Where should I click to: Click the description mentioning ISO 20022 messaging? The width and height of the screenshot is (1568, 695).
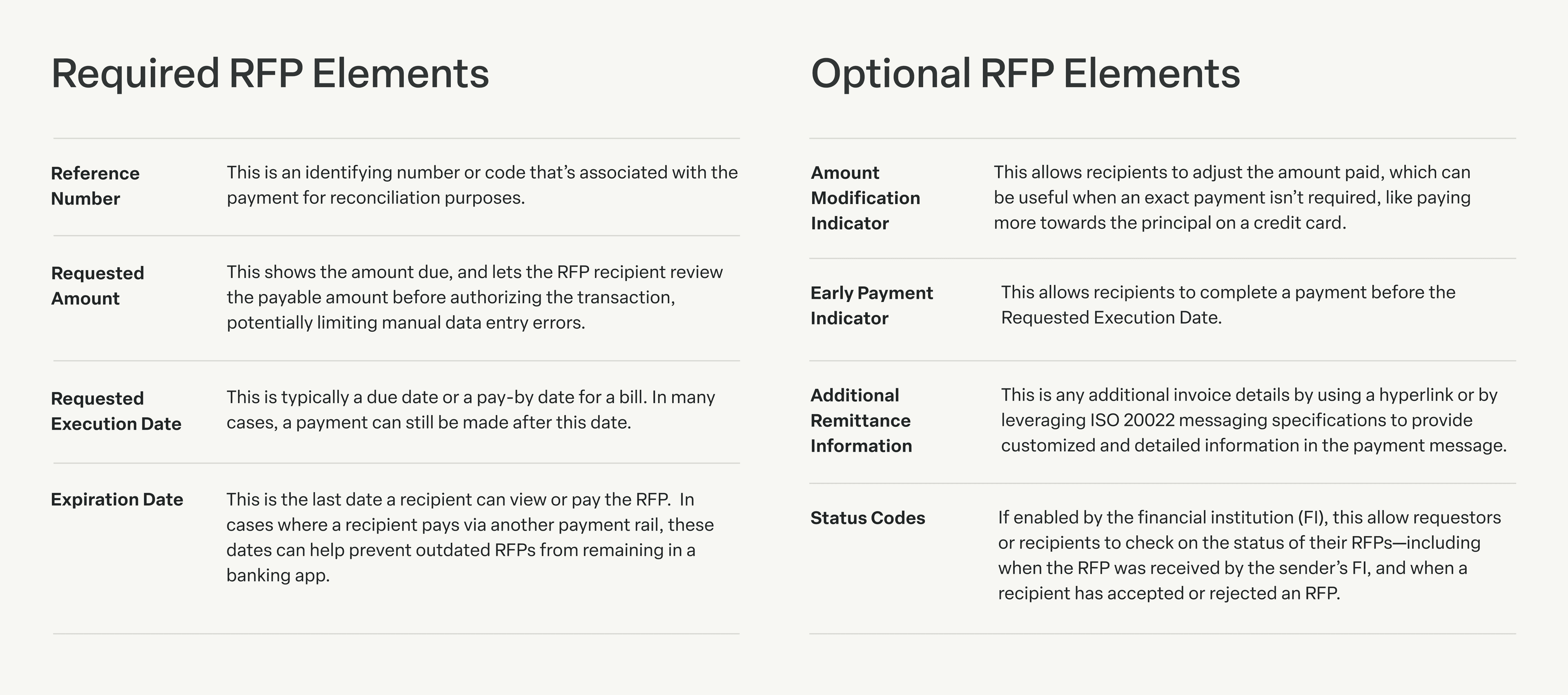click(x=1253, y=420)
